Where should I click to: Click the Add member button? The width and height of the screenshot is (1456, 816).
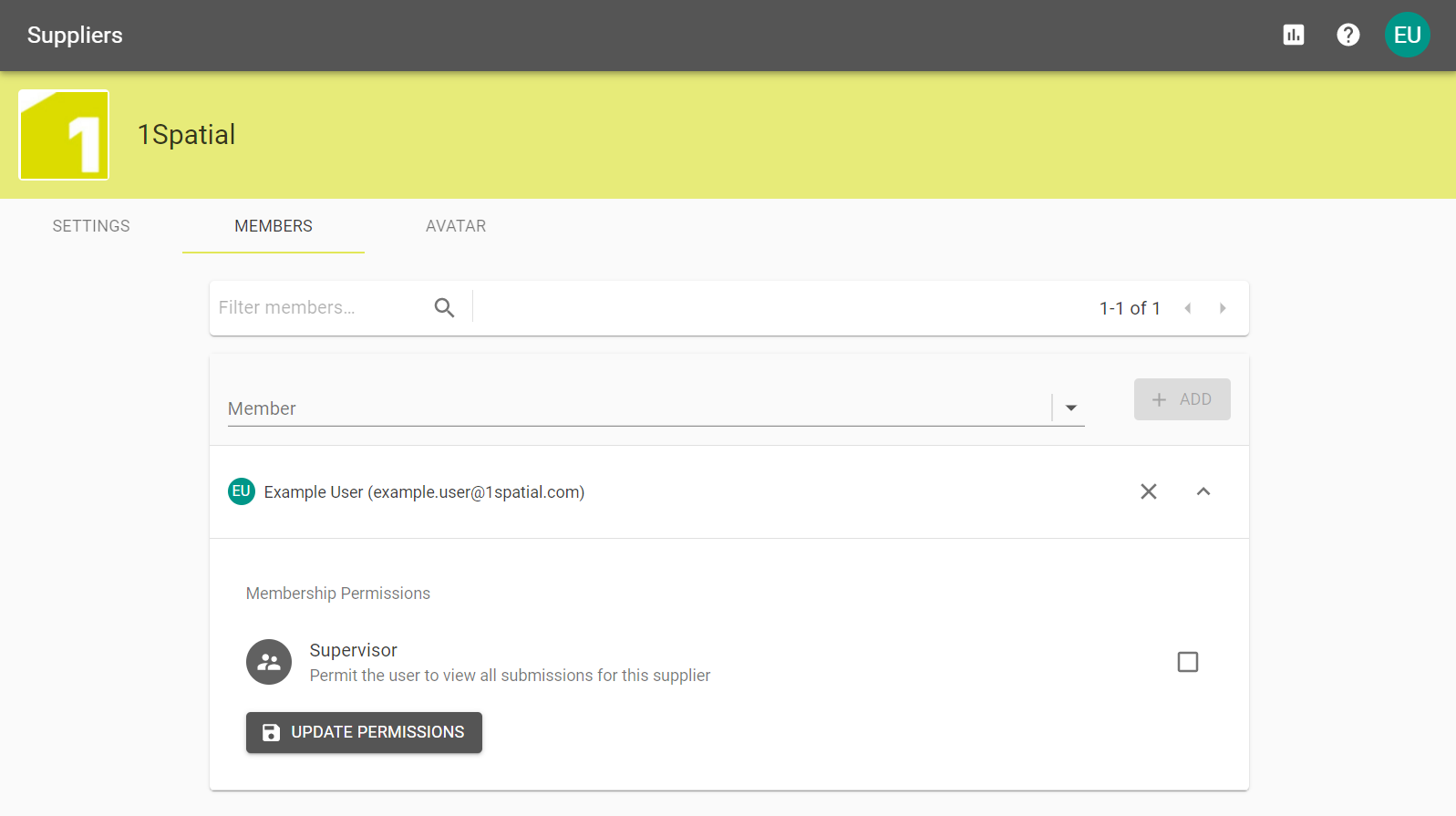[x=1182, y=399]
